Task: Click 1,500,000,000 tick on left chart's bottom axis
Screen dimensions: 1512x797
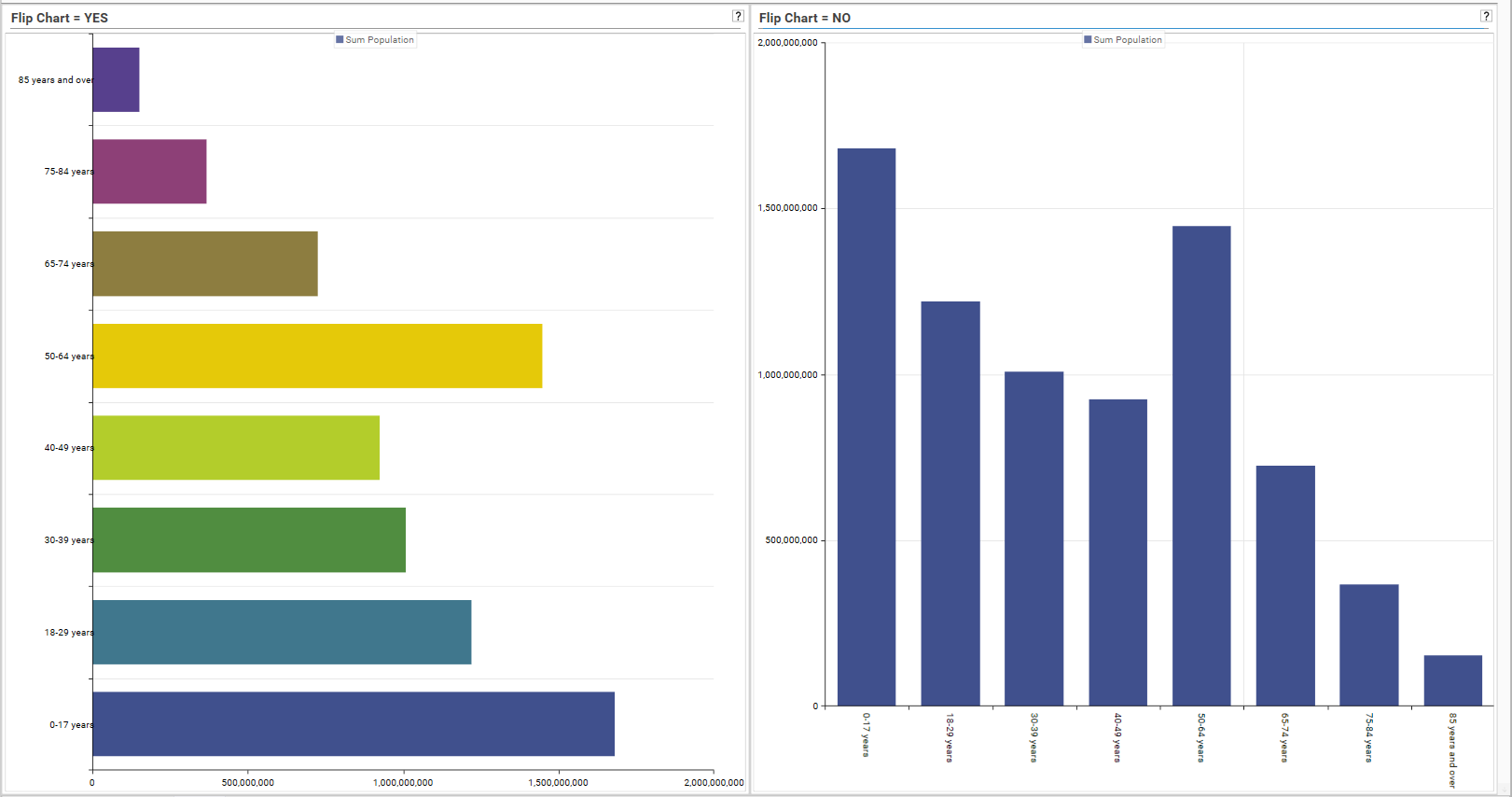Action: (558, 783)
